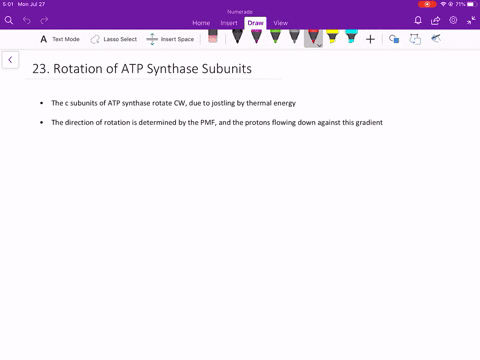Select the Draw tab
This screenshot has width=480, height=360.
[255, 23]
